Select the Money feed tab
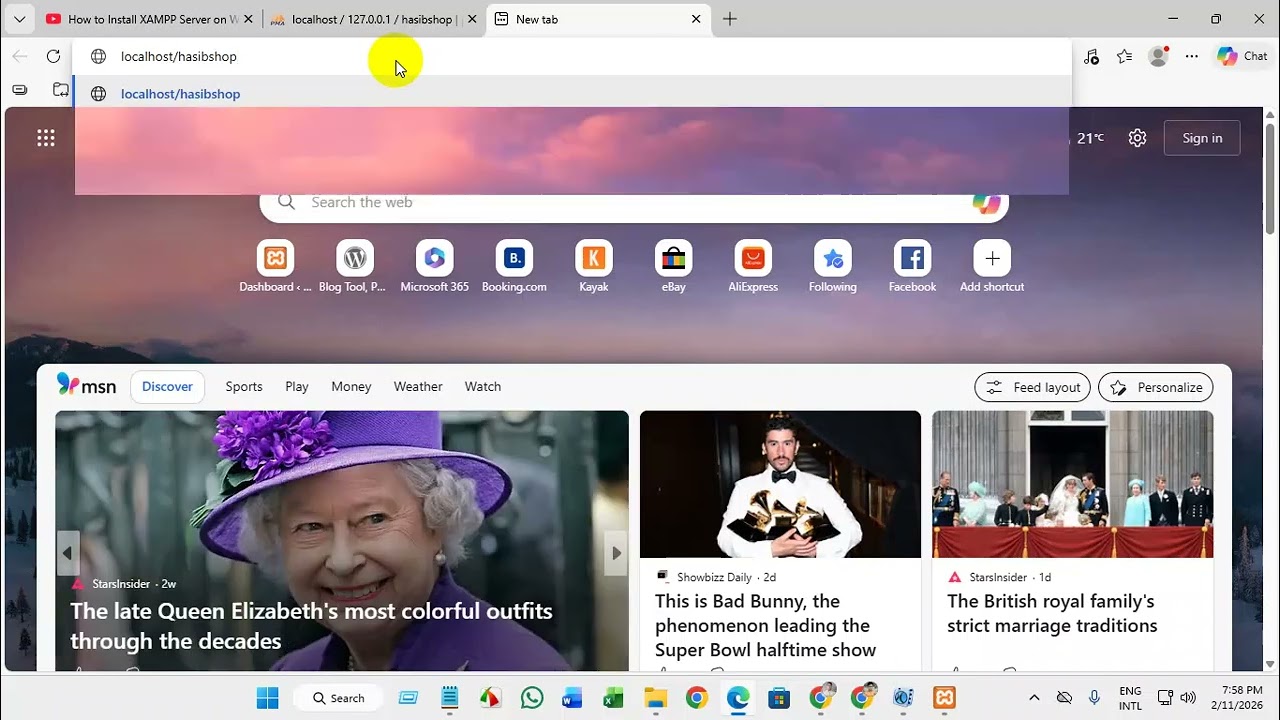The width and height of the screenshot is (1280, 720). click(351, 386)
